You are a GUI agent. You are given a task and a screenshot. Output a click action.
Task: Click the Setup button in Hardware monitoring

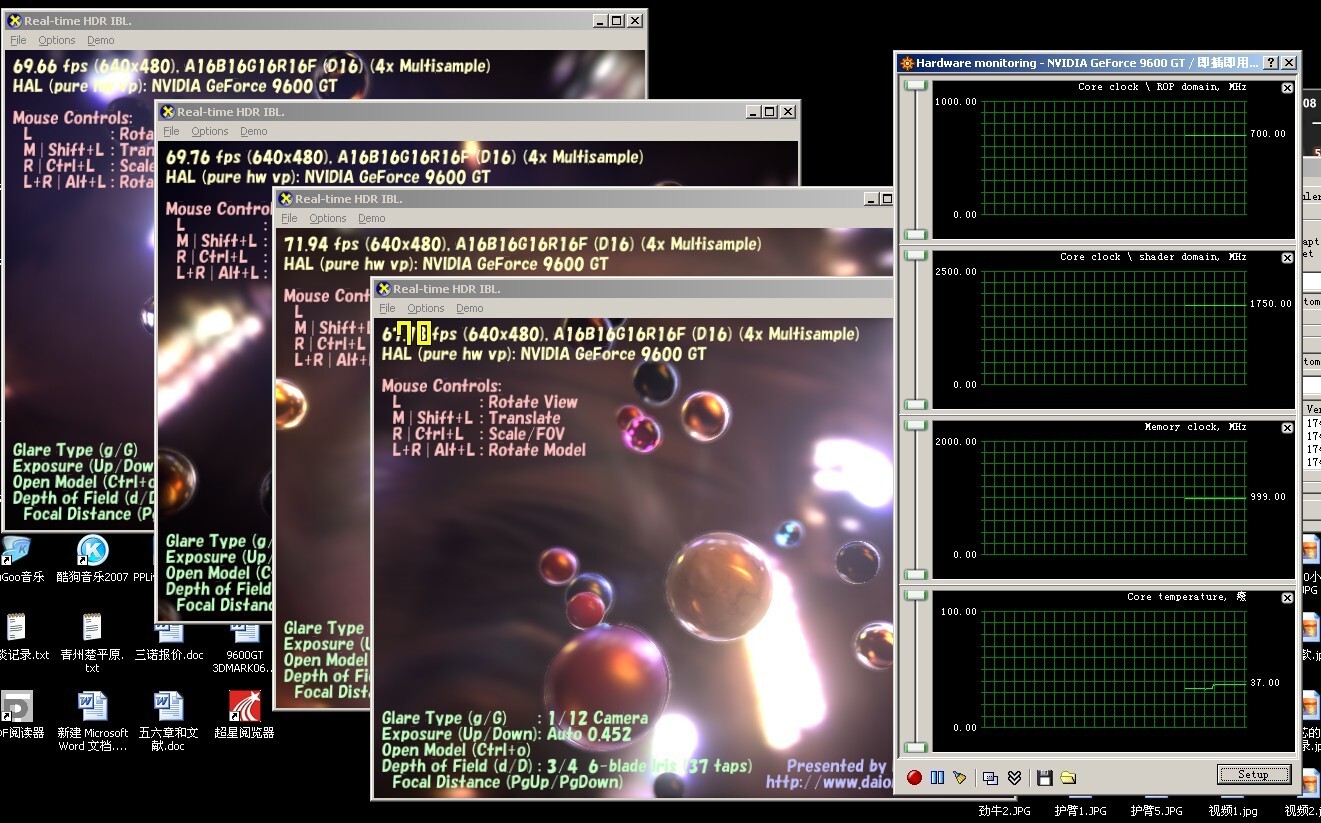[1253, 774]
